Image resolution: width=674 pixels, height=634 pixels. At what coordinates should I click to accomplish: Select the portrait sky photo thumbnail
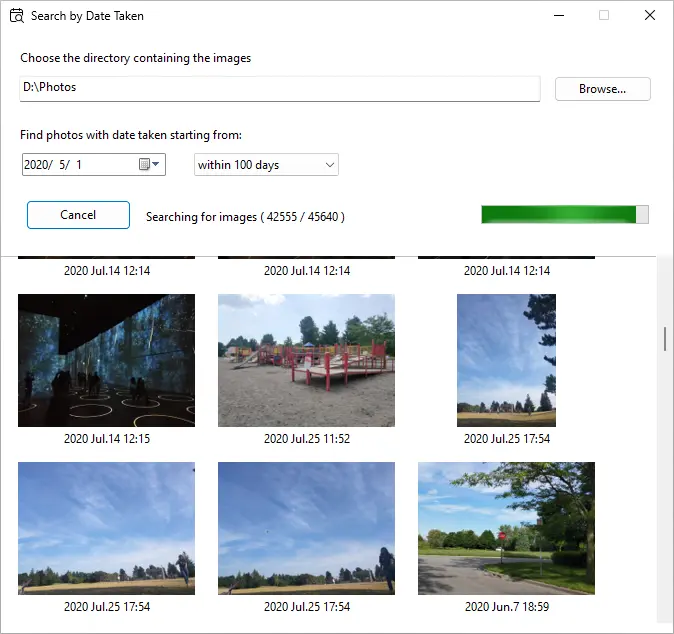[x=506, y=360]
